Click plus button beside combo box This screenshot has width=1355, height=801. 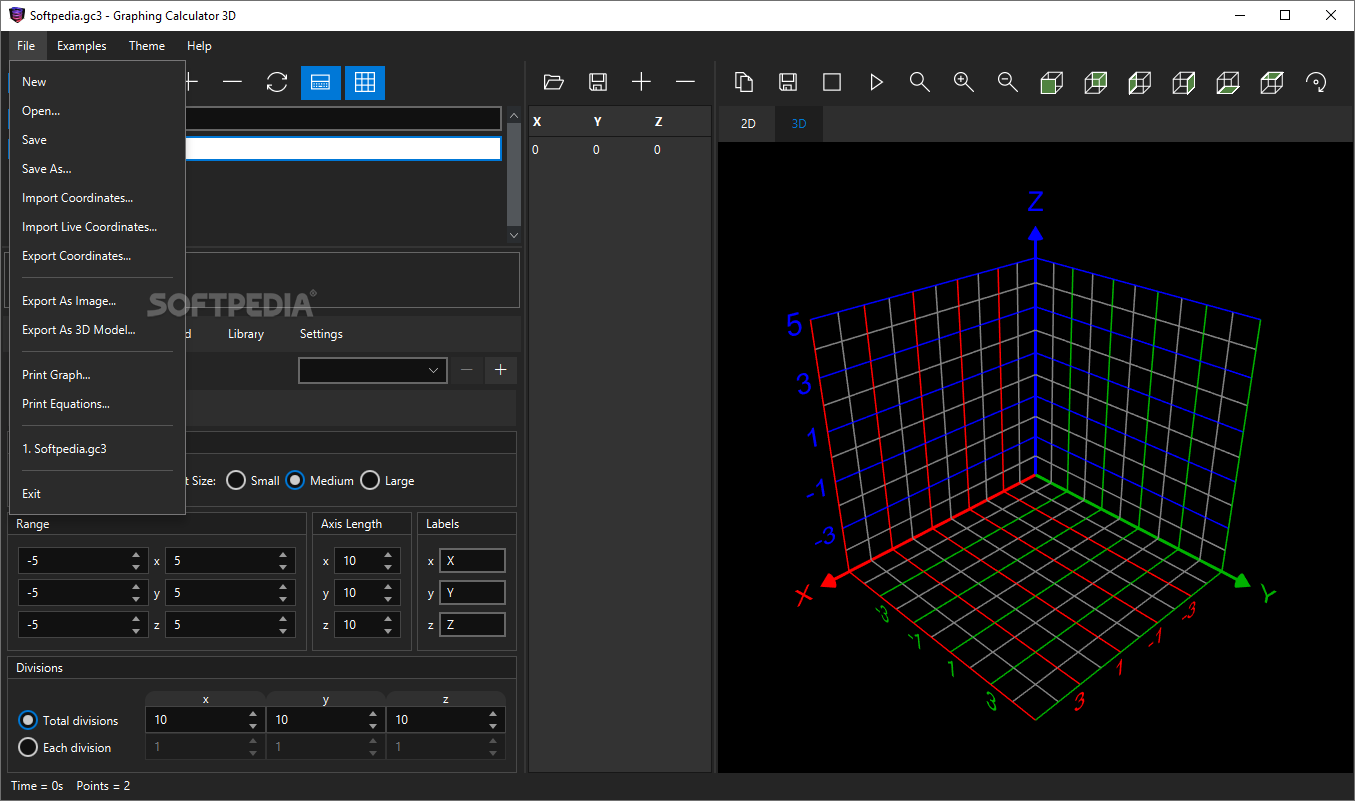500,370
